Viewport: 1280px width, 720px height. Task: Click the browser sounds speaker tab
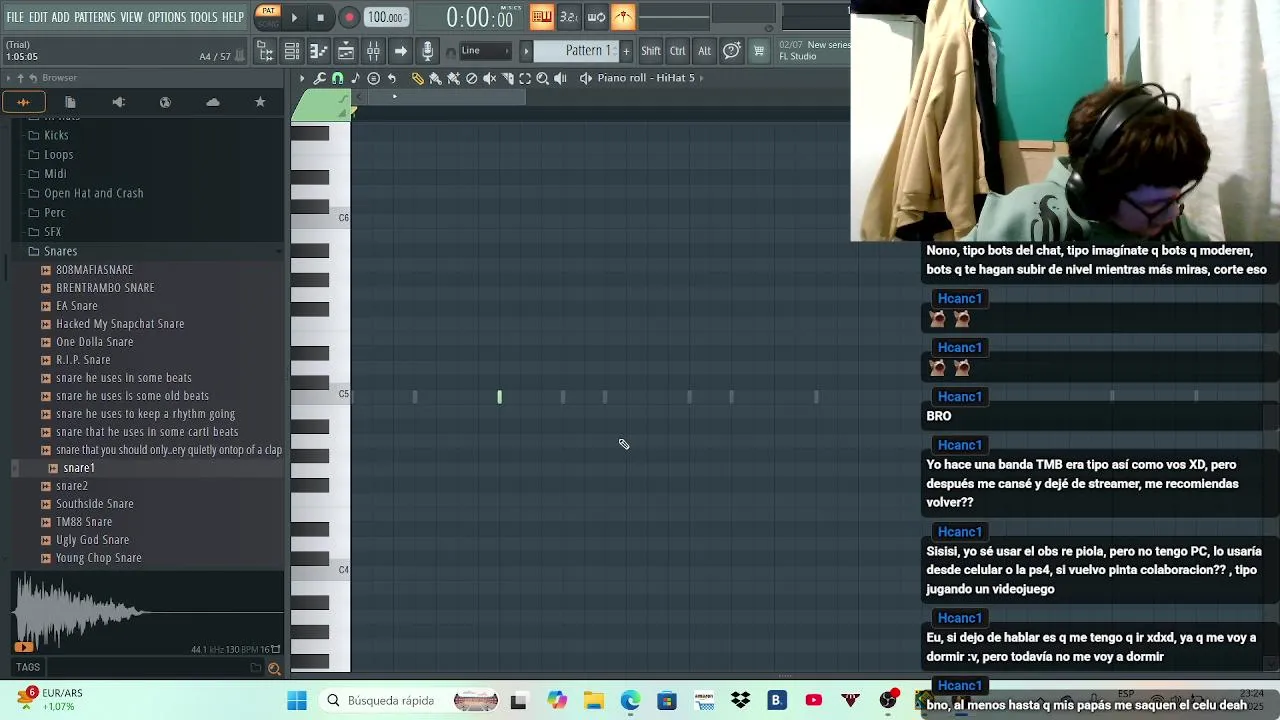[x=118, y=102]
